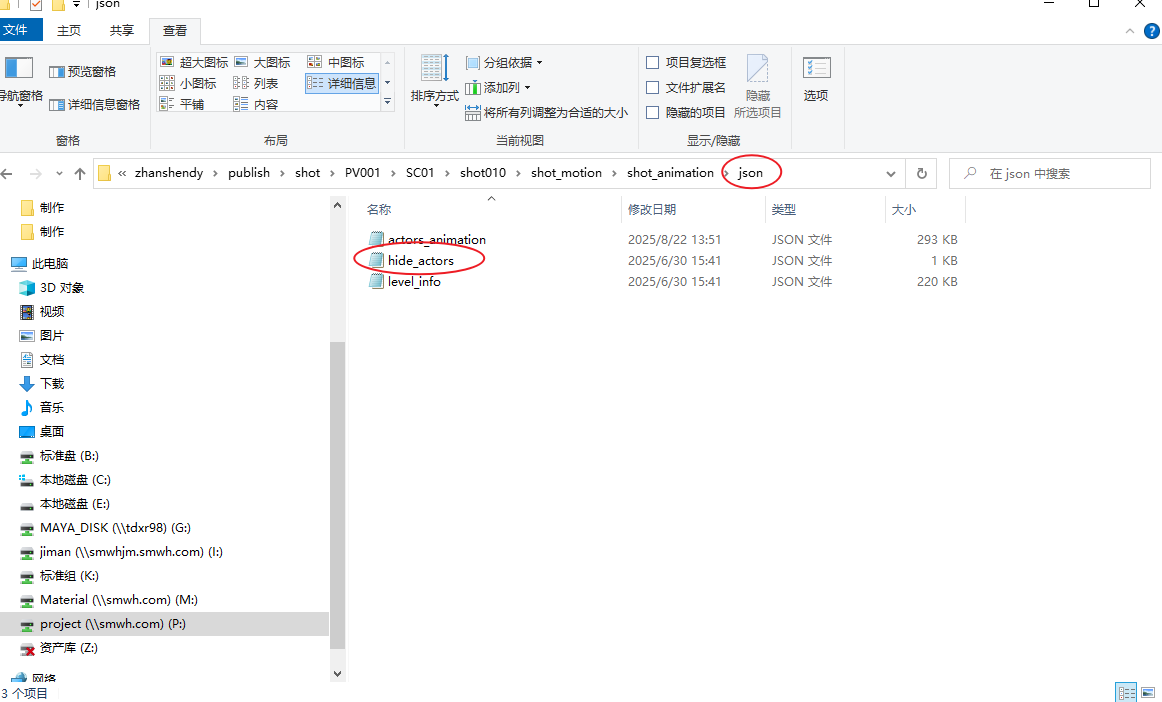Go to PV001 in the address path
Screen dimensions: 1162x702
[x=362, y=173]
